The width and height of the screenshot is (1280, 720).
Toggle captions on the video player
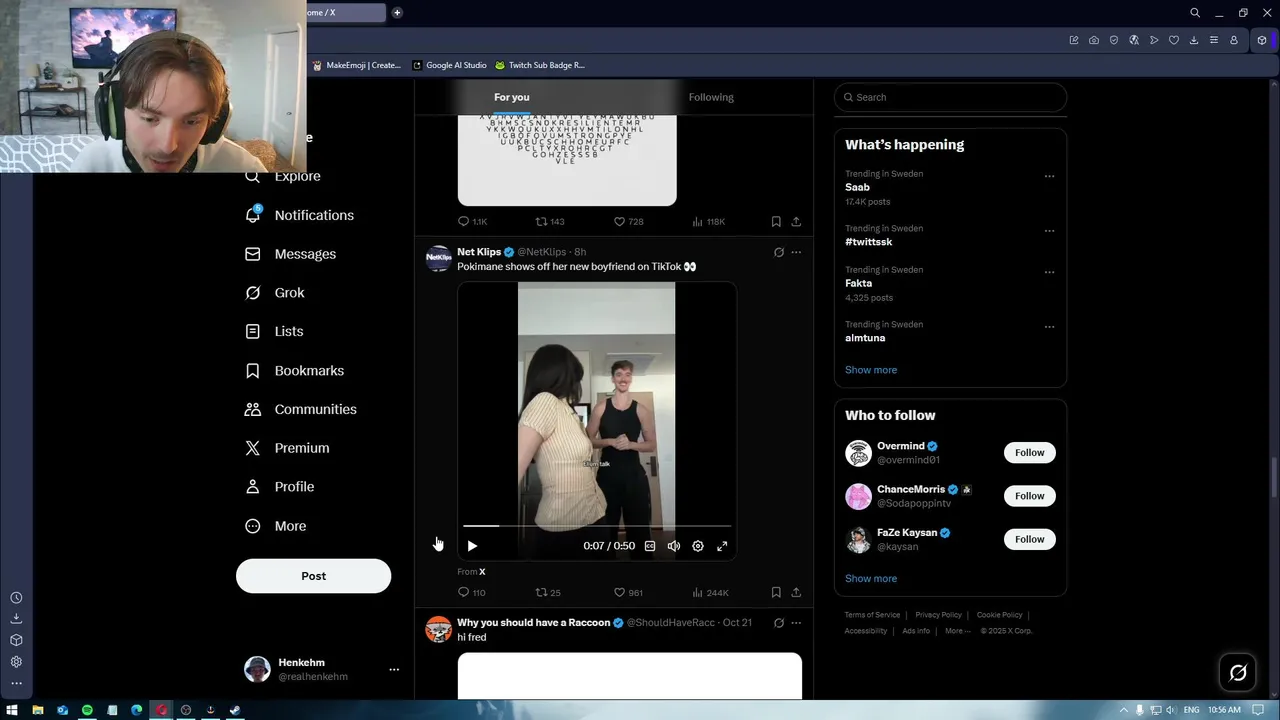click(650, 546)
